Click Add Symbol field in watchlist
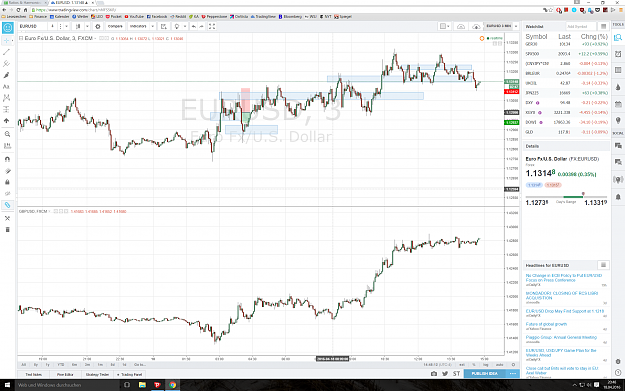This screenshot has height=391, width=625. coord(580,26)
